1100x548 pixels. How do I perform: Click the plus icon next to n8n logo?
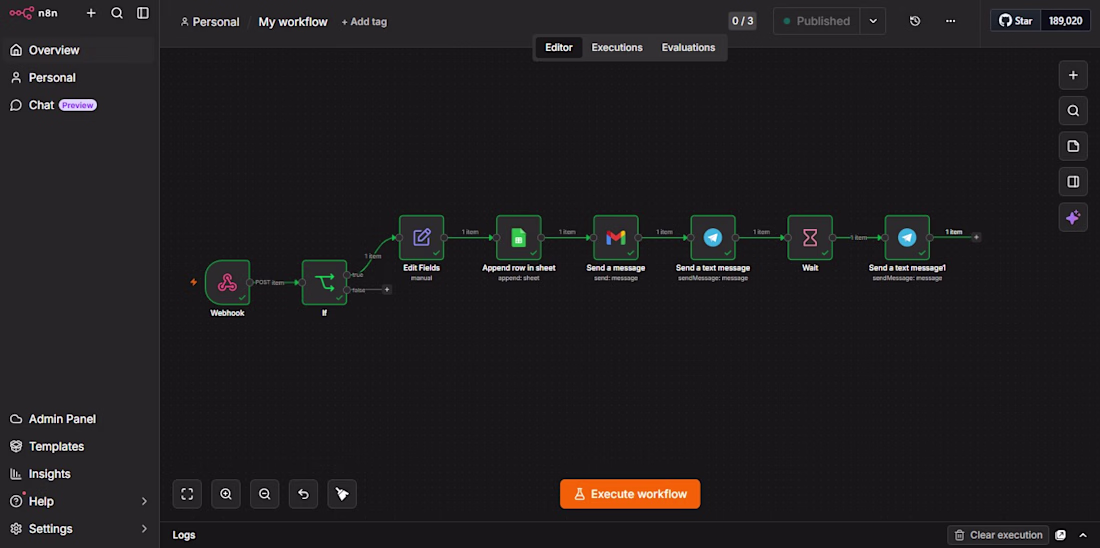tap(91, 13)
